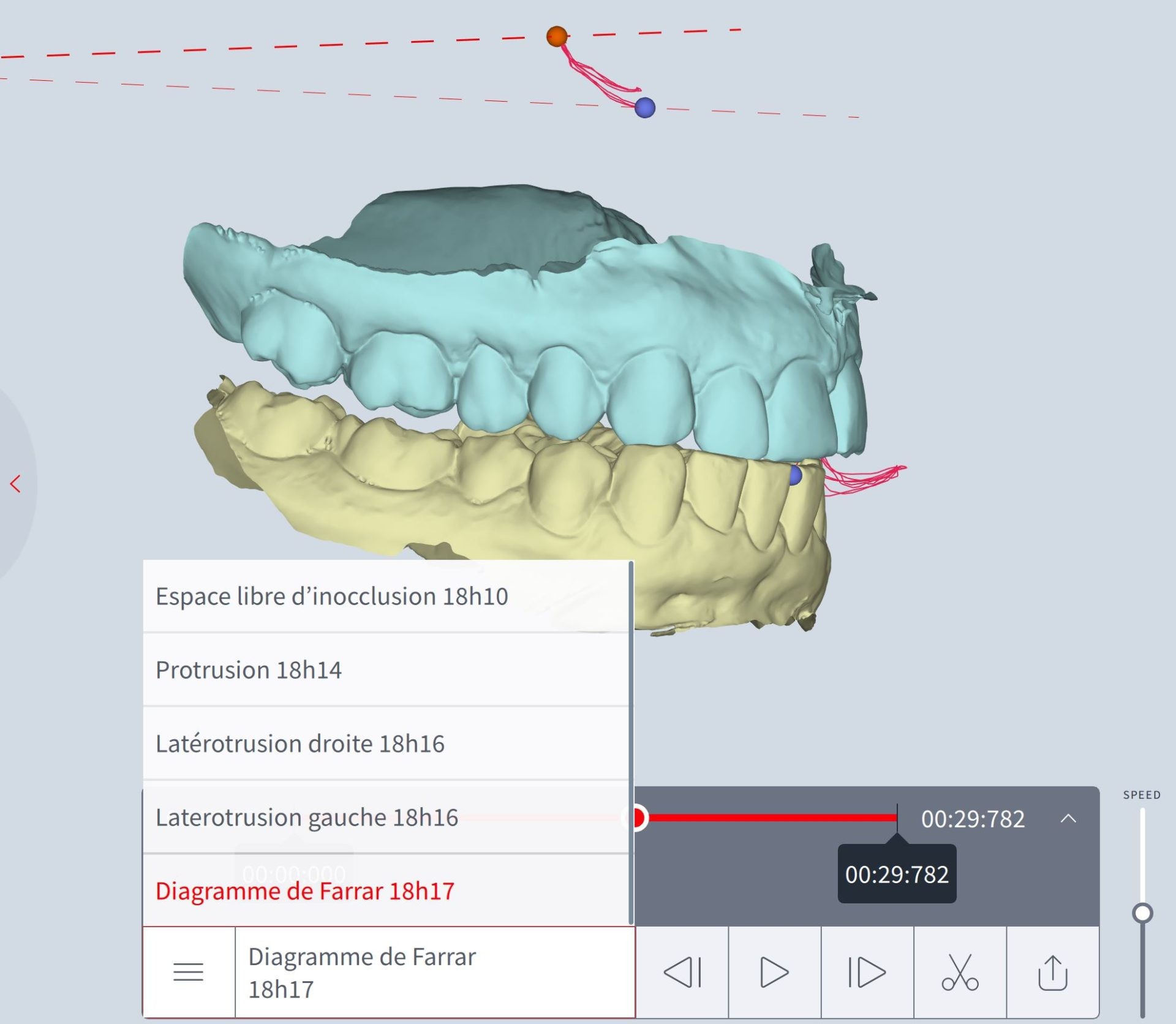
Task: Collapse timeline with the up chevron
Action: 1068,818
